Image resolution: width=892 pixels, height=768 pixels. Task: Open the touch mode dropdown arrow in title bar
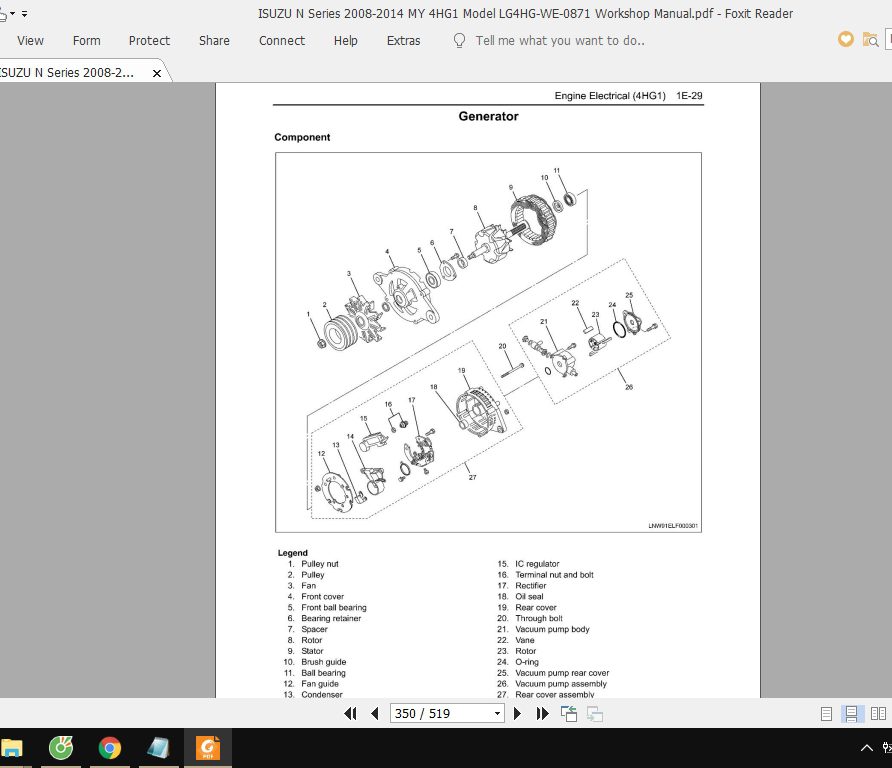point(13,13)
